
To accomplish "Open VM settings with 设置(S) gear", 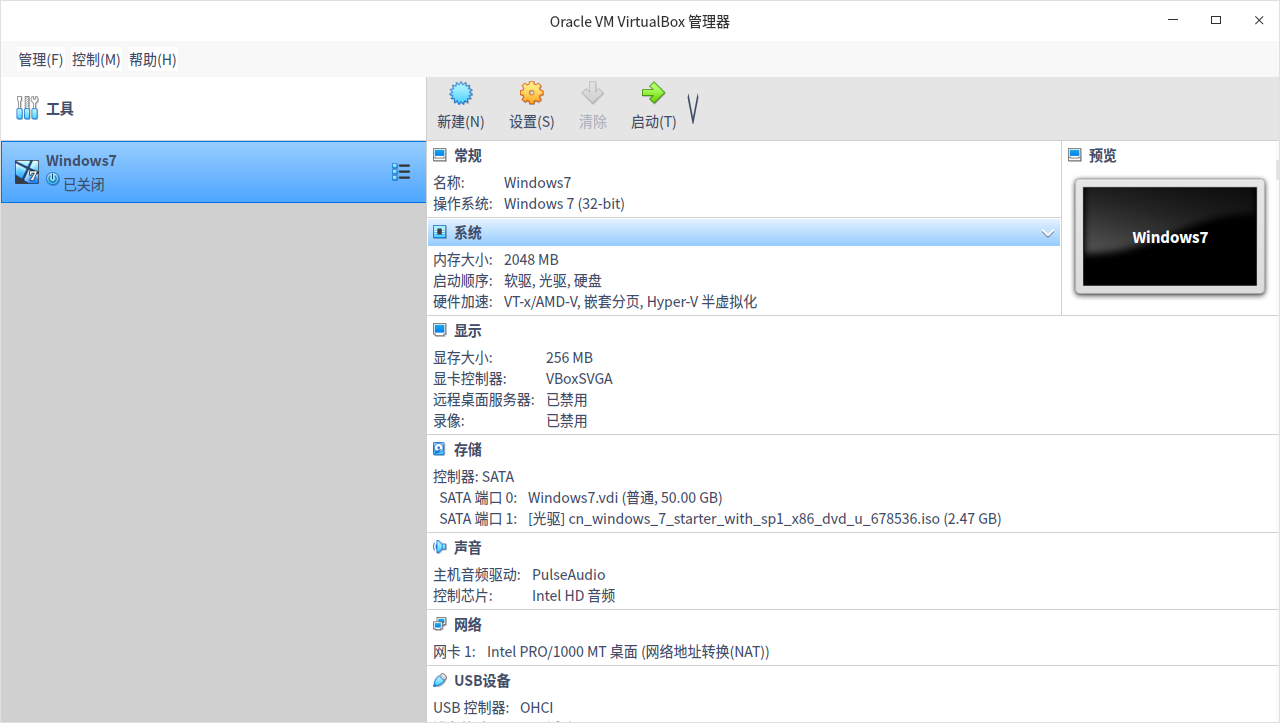I will pyautogui.click(x=531, y=106).
